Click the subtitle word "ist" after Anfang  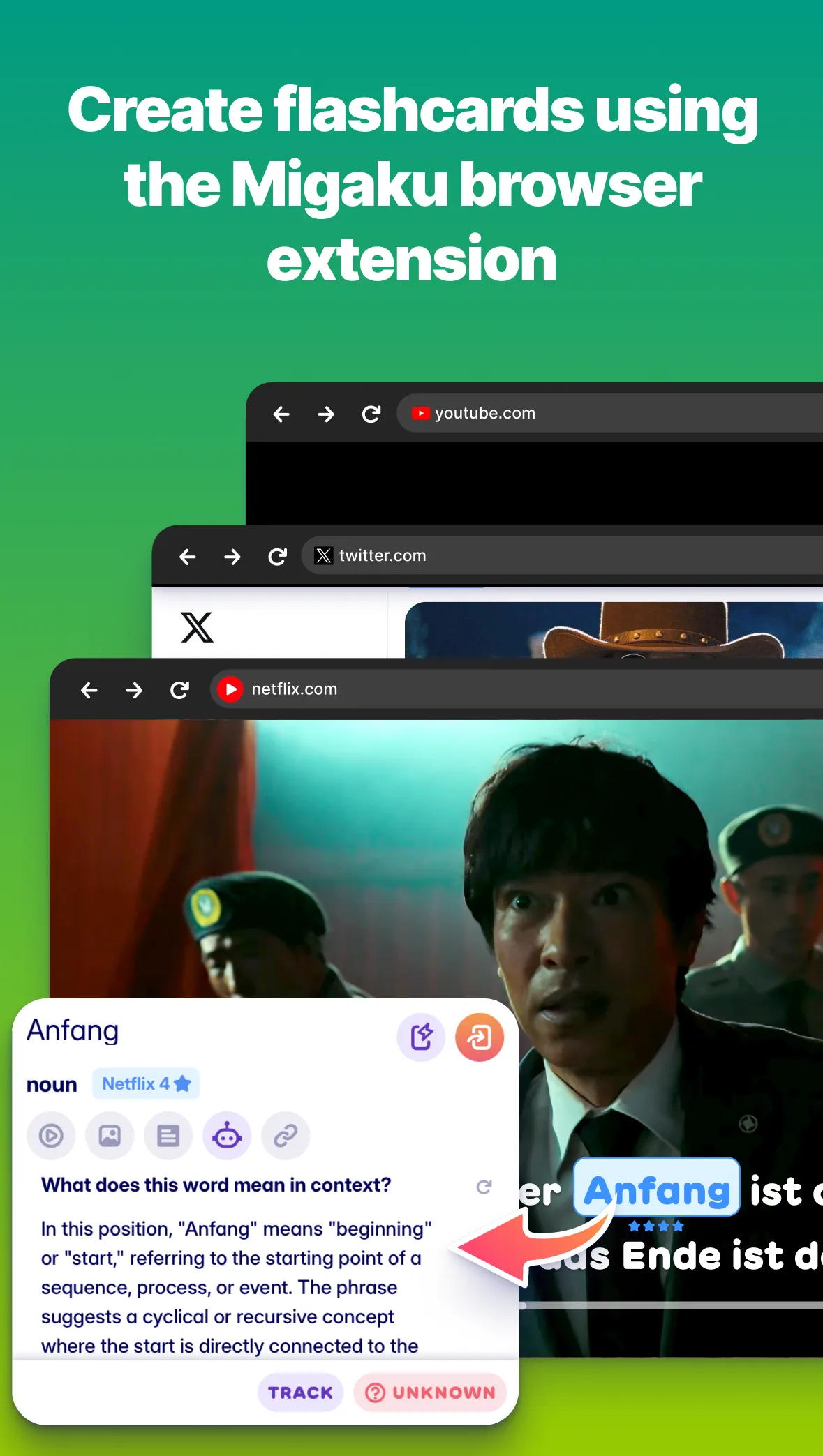click(776, 1191)
